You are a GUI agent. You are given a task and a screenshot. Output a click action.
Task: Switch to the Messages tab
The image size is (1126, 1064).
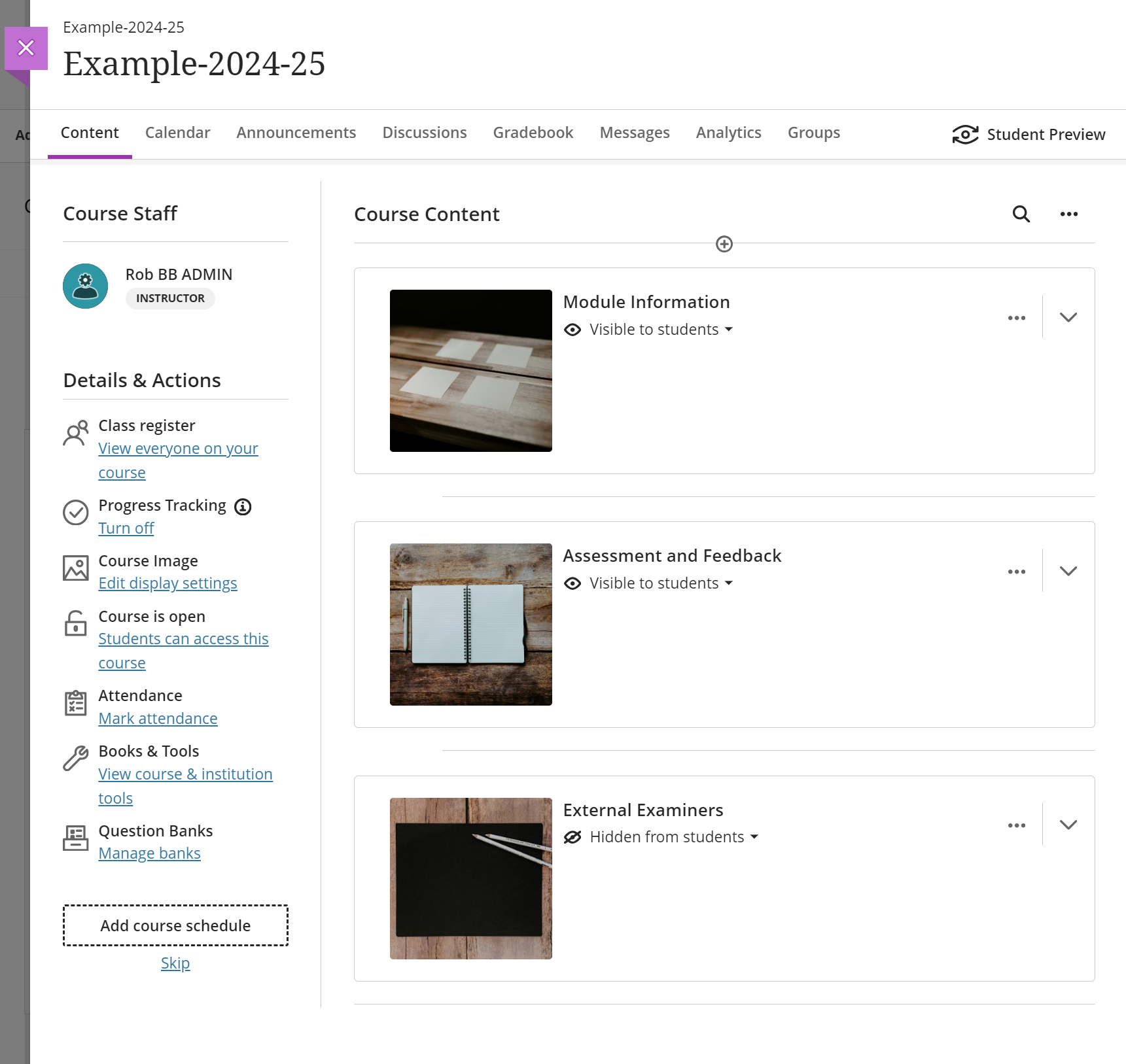(x=635, y=133)
